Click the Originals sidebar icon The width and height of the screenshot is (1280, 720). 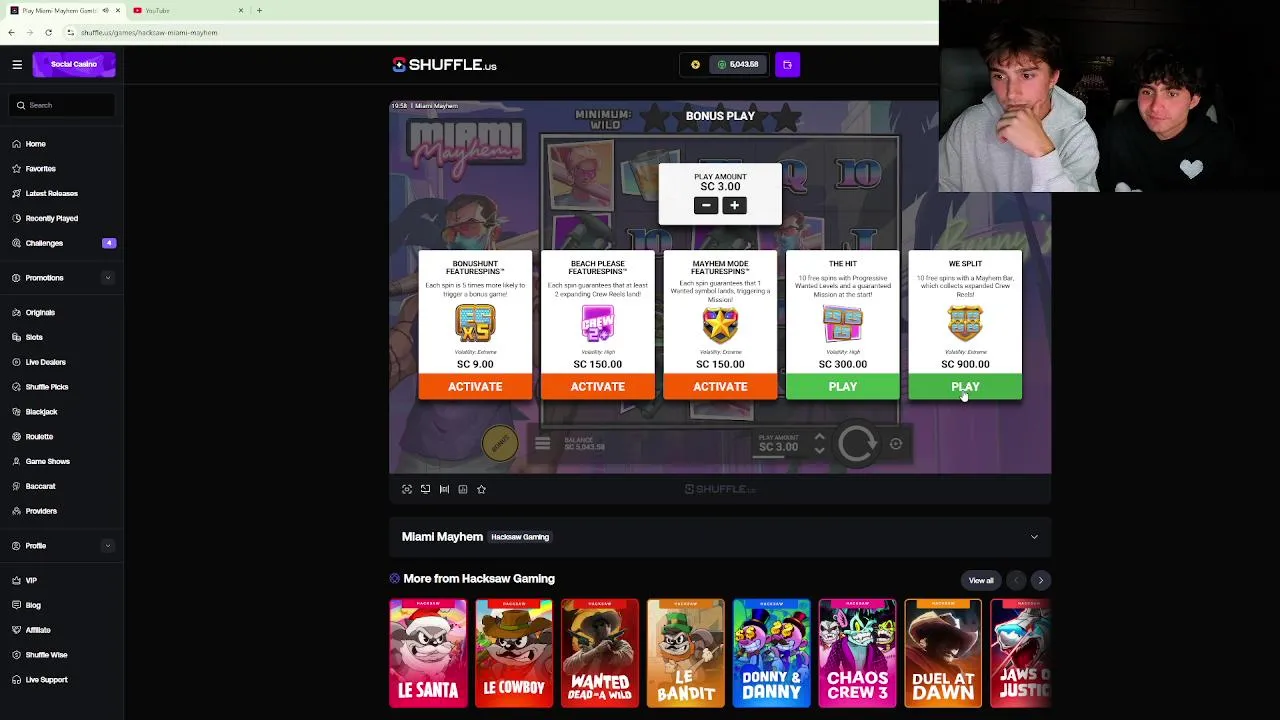point(17,313)
